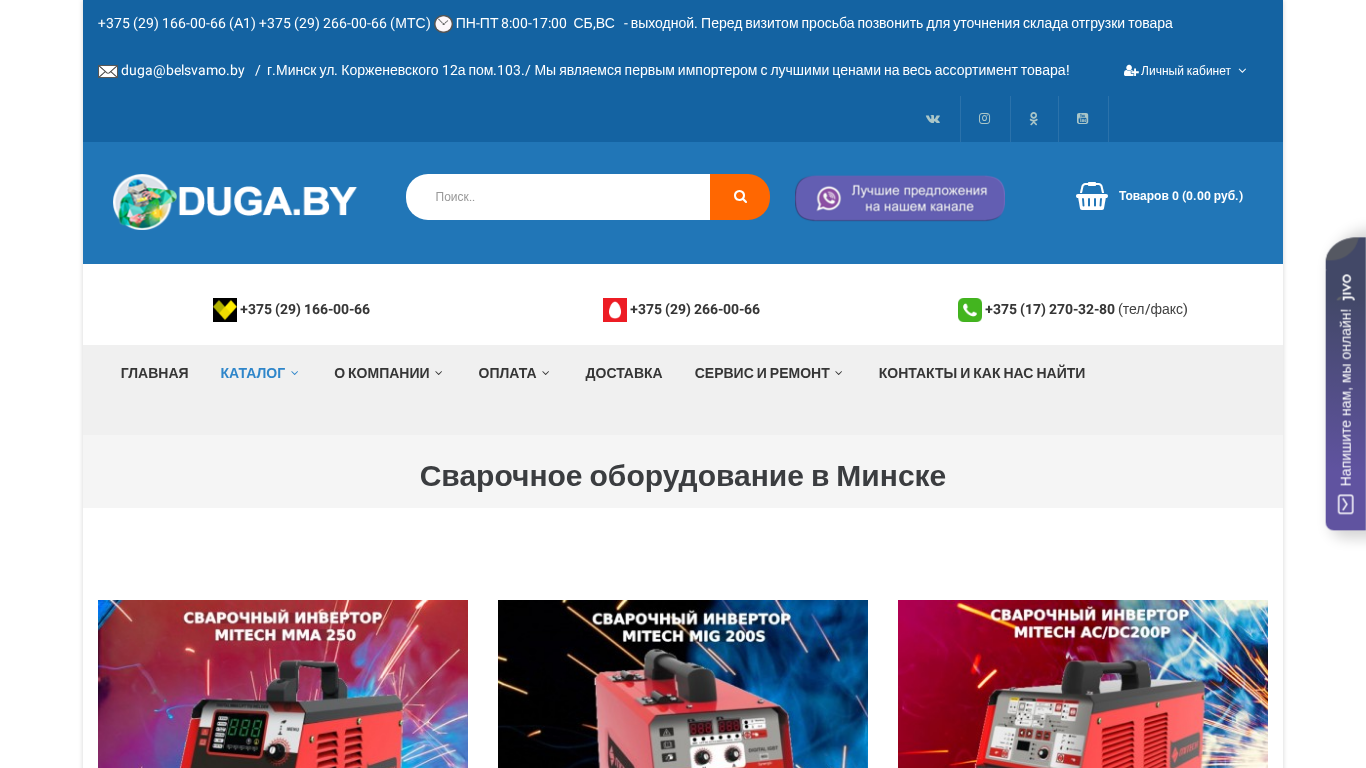This screenshot has width=1366, height=768.
Task: Focus the Поиск search input field
Action: coord(558,197)
